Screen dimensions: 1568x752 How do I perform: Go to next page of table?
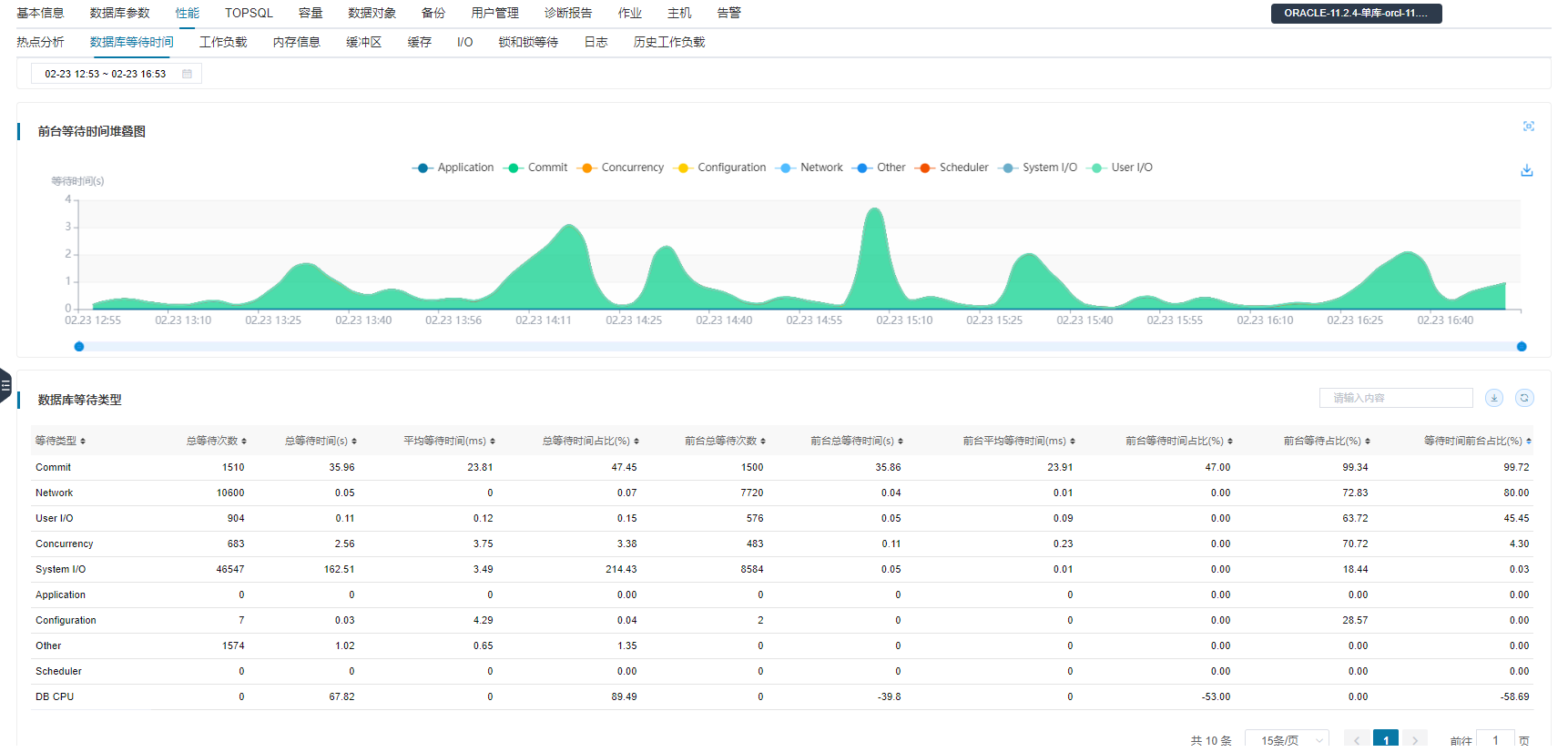(x=1414, y=740)
